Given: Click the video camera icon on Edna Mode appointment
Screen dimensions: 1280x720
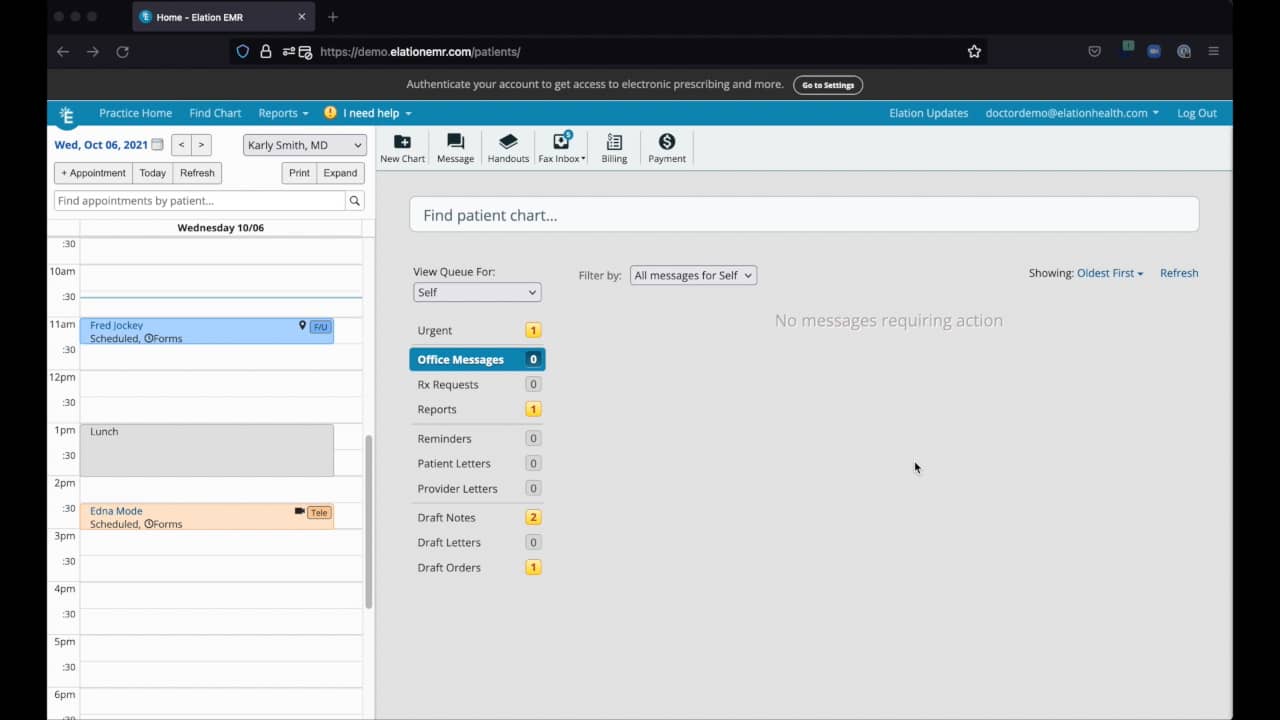Looking at the screenshot, I should (299, 511).
